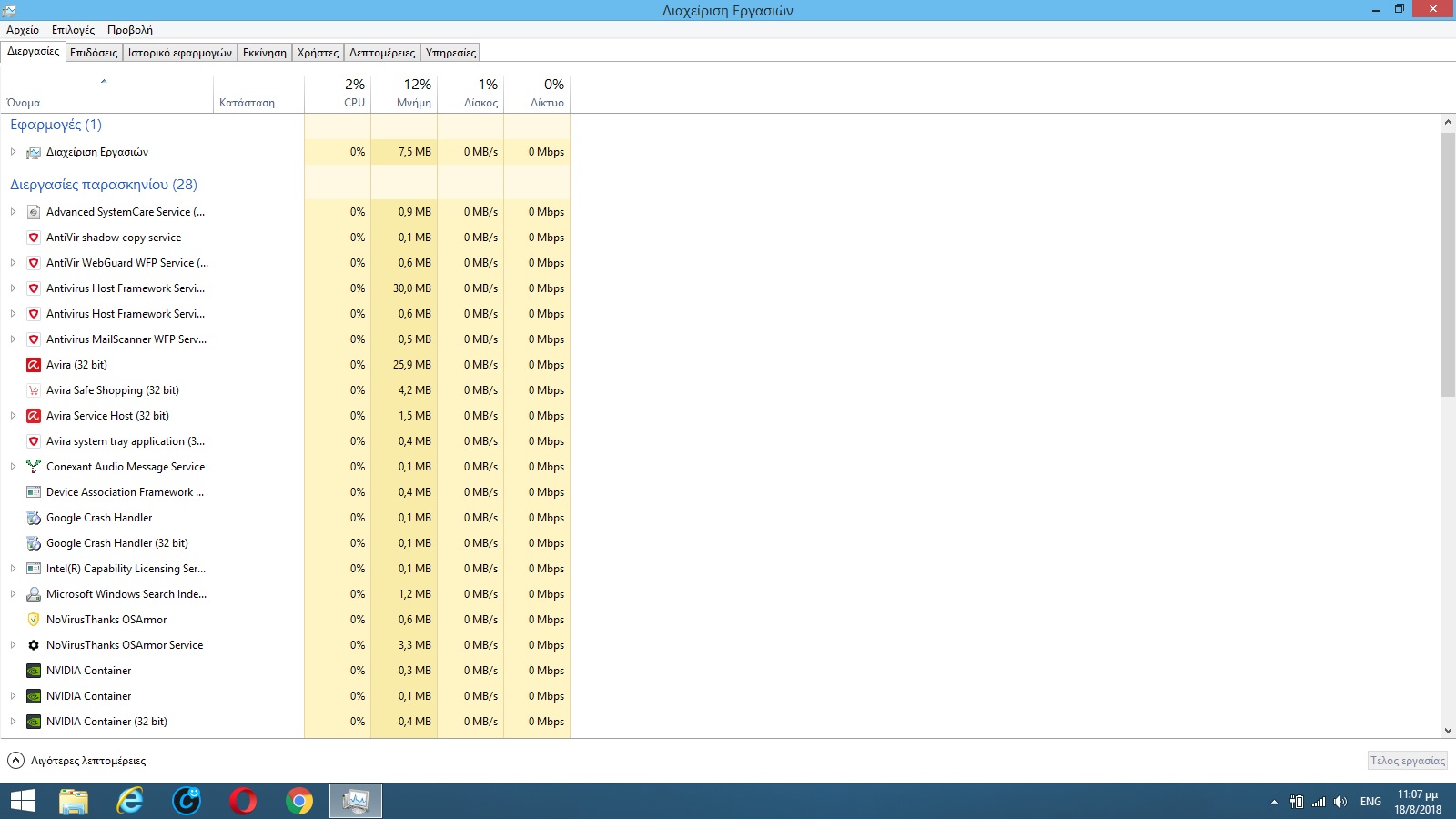Open the volume control in system tray
Image resolution: width=1456 pixels, height=819 pixels.
point(1340,802)
